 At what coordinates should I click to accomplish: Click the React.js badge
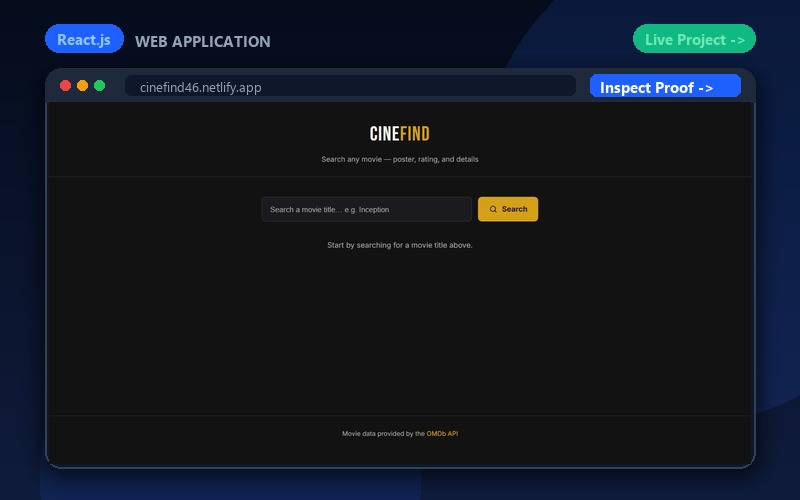84,39
